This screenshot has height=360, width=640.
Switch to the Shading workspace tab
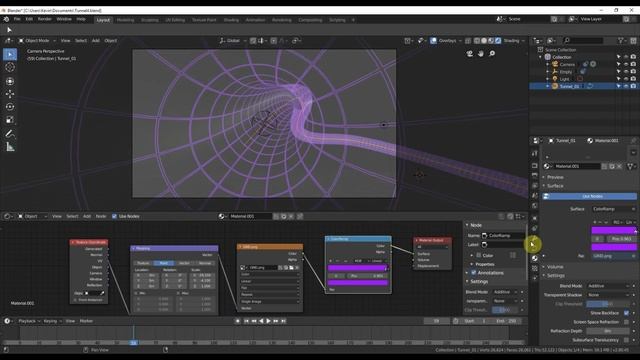point(231,20)
